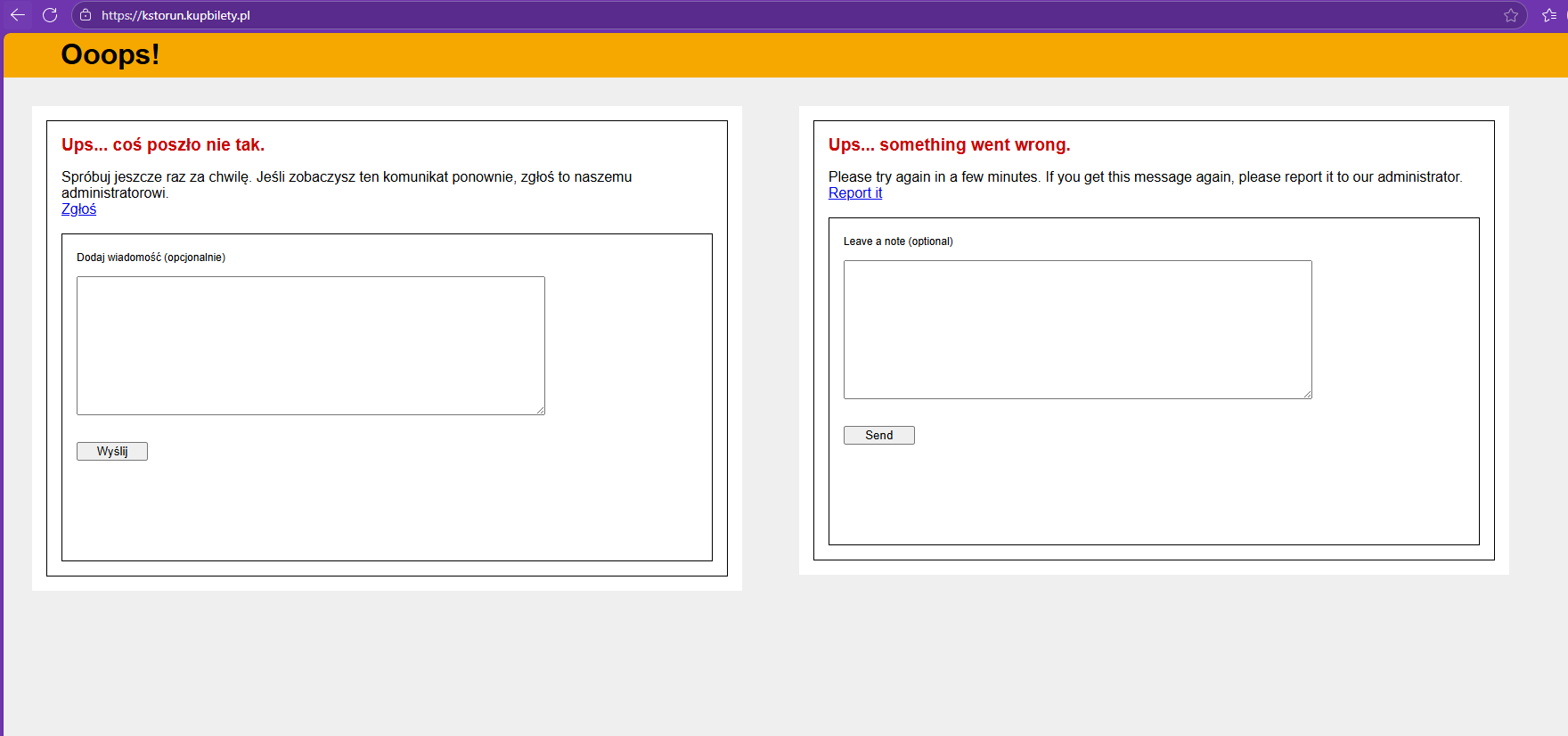Grab the Polish message box resize handle
Image resolution: width=1568 pixels, height=736 pixels.
[541, 411]
